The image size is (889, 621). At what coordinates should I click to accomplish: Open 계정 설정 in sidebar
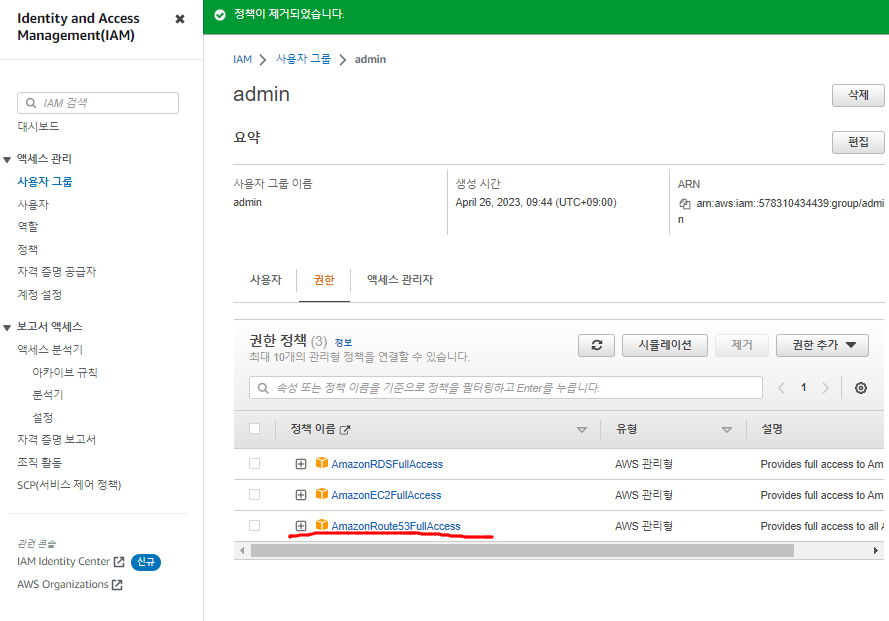click(x=39, y=294)
